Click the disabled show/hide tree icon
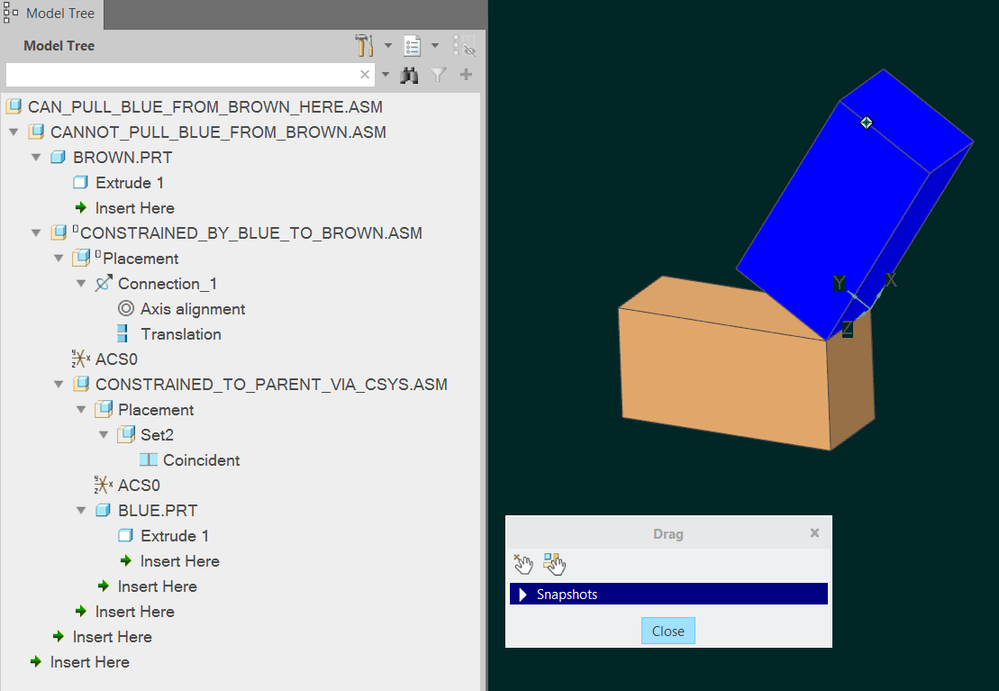 (x=464, y=46)
